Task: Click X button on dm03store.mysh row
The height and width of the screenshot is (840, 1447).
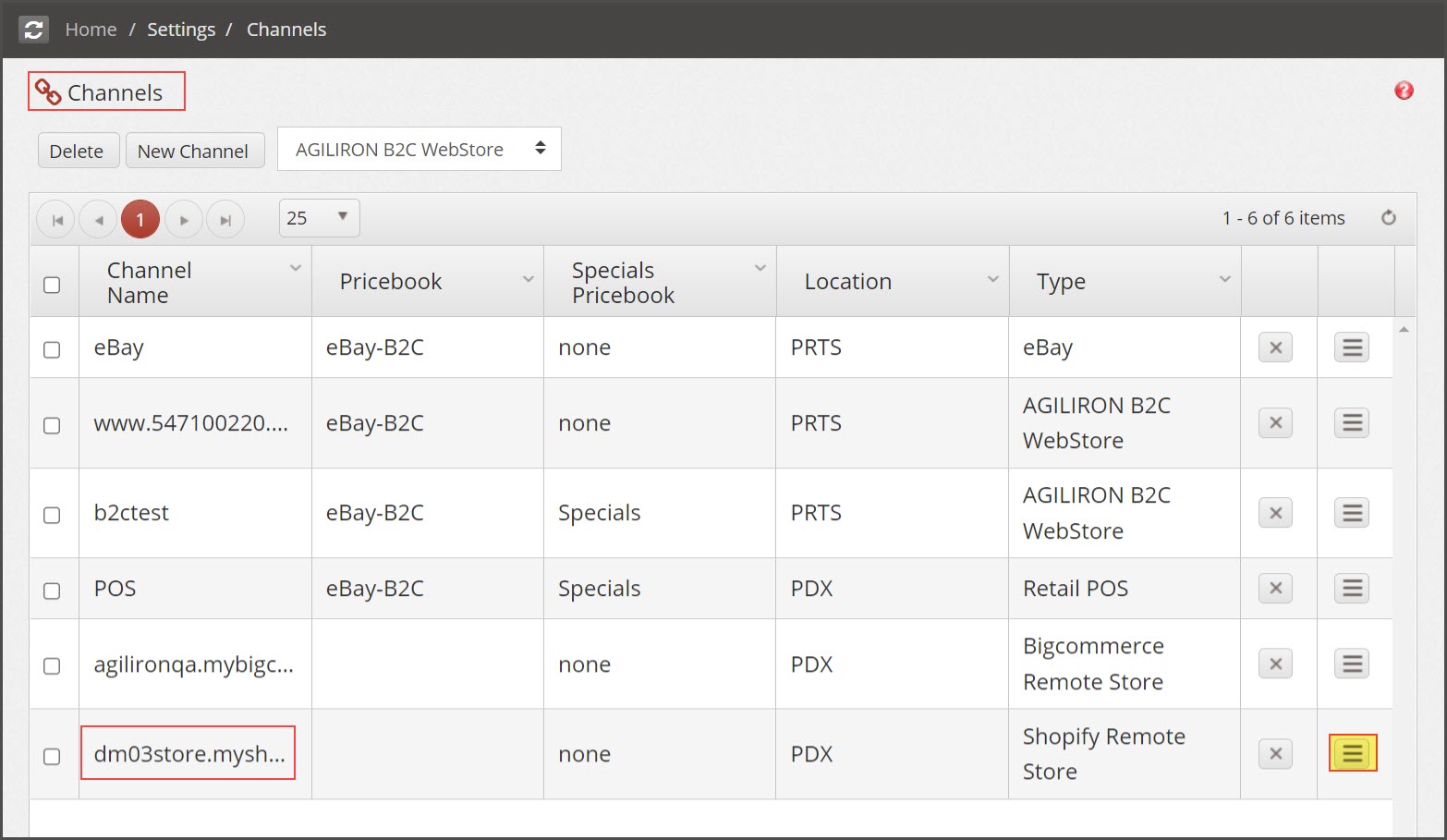Action: (x=1275, y=754)
